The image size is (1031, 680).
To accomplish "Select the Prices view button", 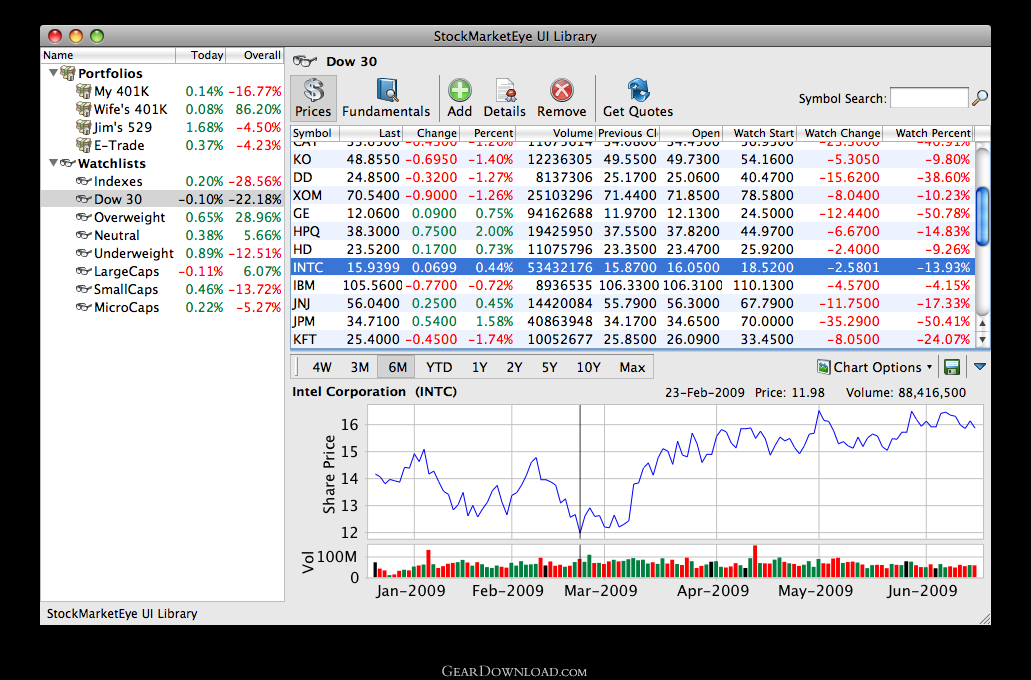I will pos(313,98).
